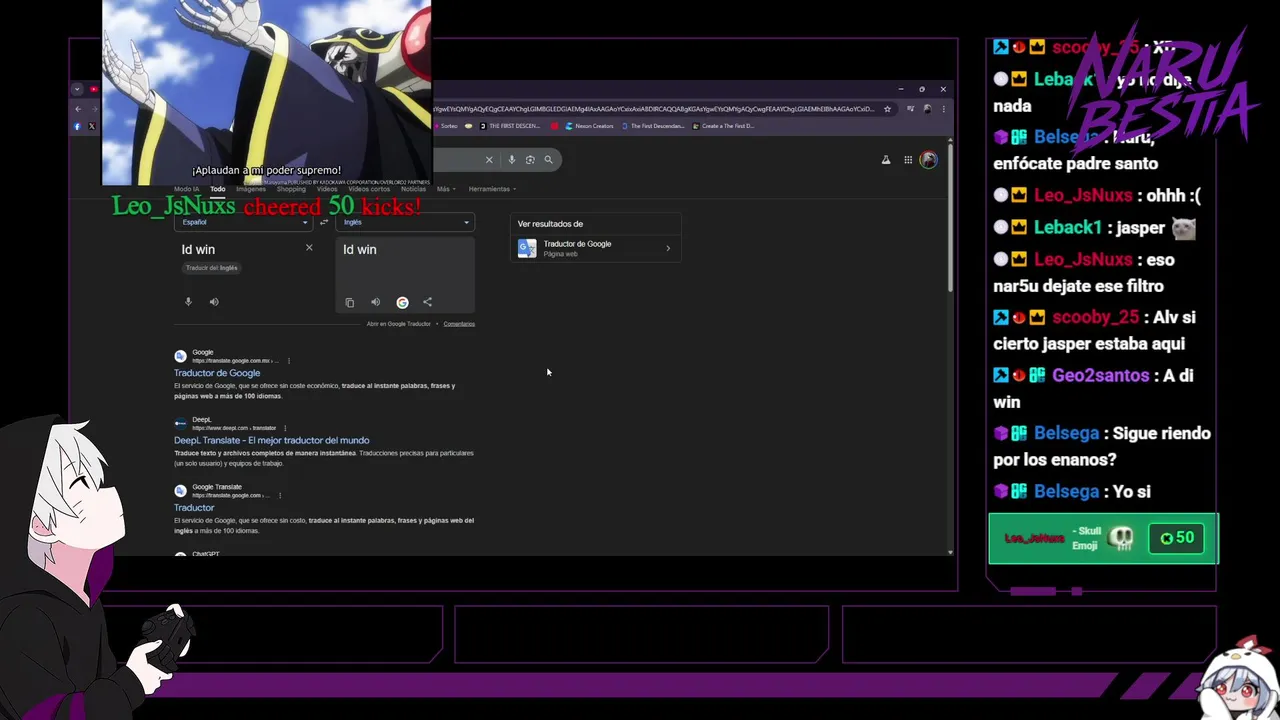Expand the Herramientas tools menu
The image size is (1280, 720).
tap(492, 189)
